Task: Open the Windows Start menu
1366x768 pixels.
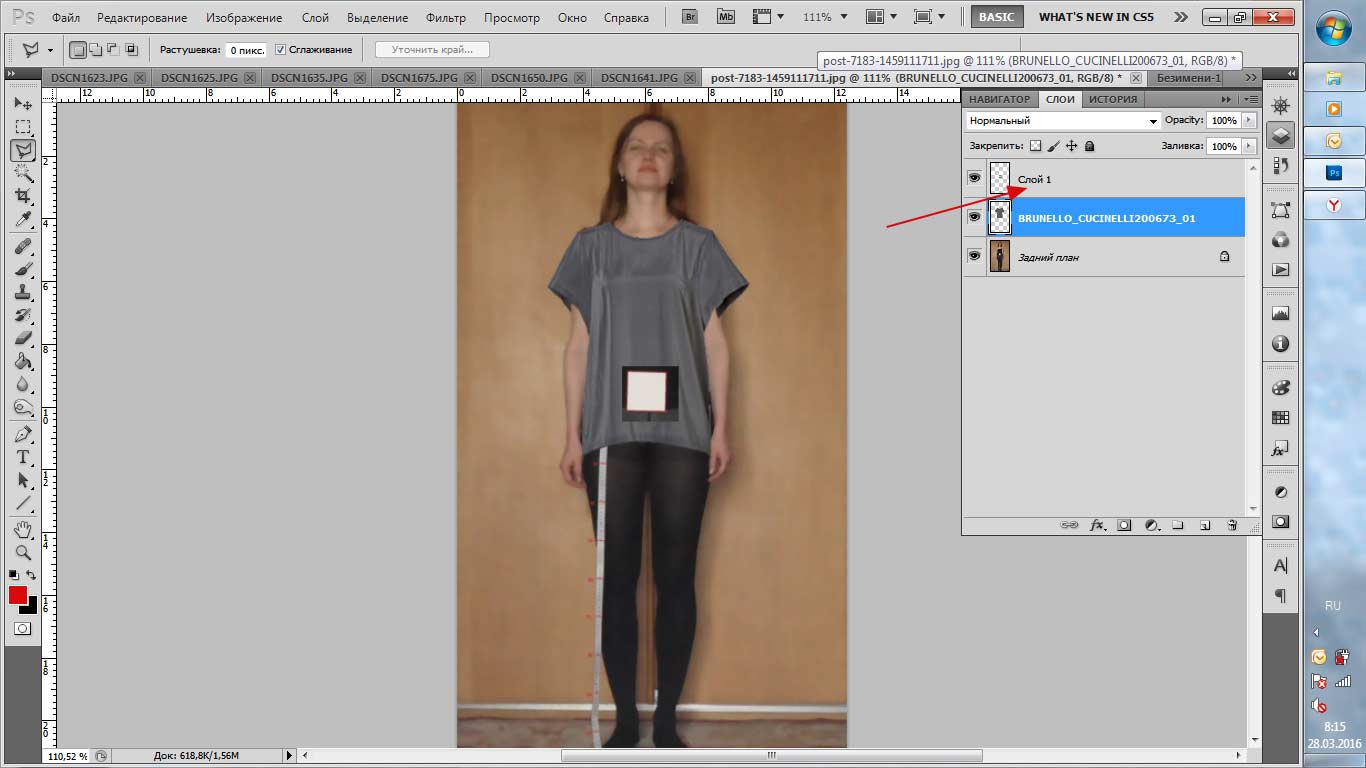Action: tap(1334, 30)
